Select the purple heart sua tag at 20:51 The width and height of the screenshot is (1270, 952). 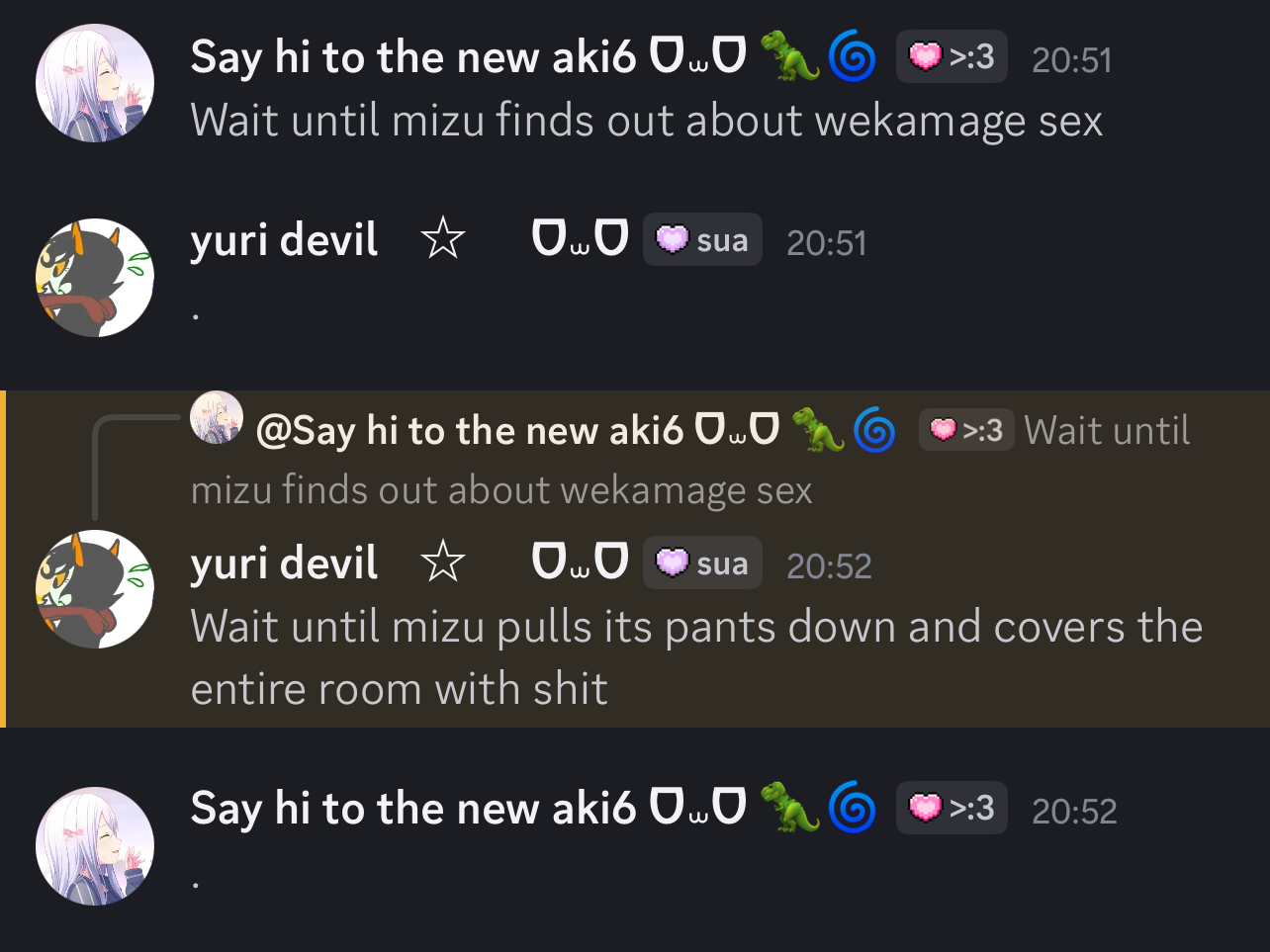pos(702,239)
